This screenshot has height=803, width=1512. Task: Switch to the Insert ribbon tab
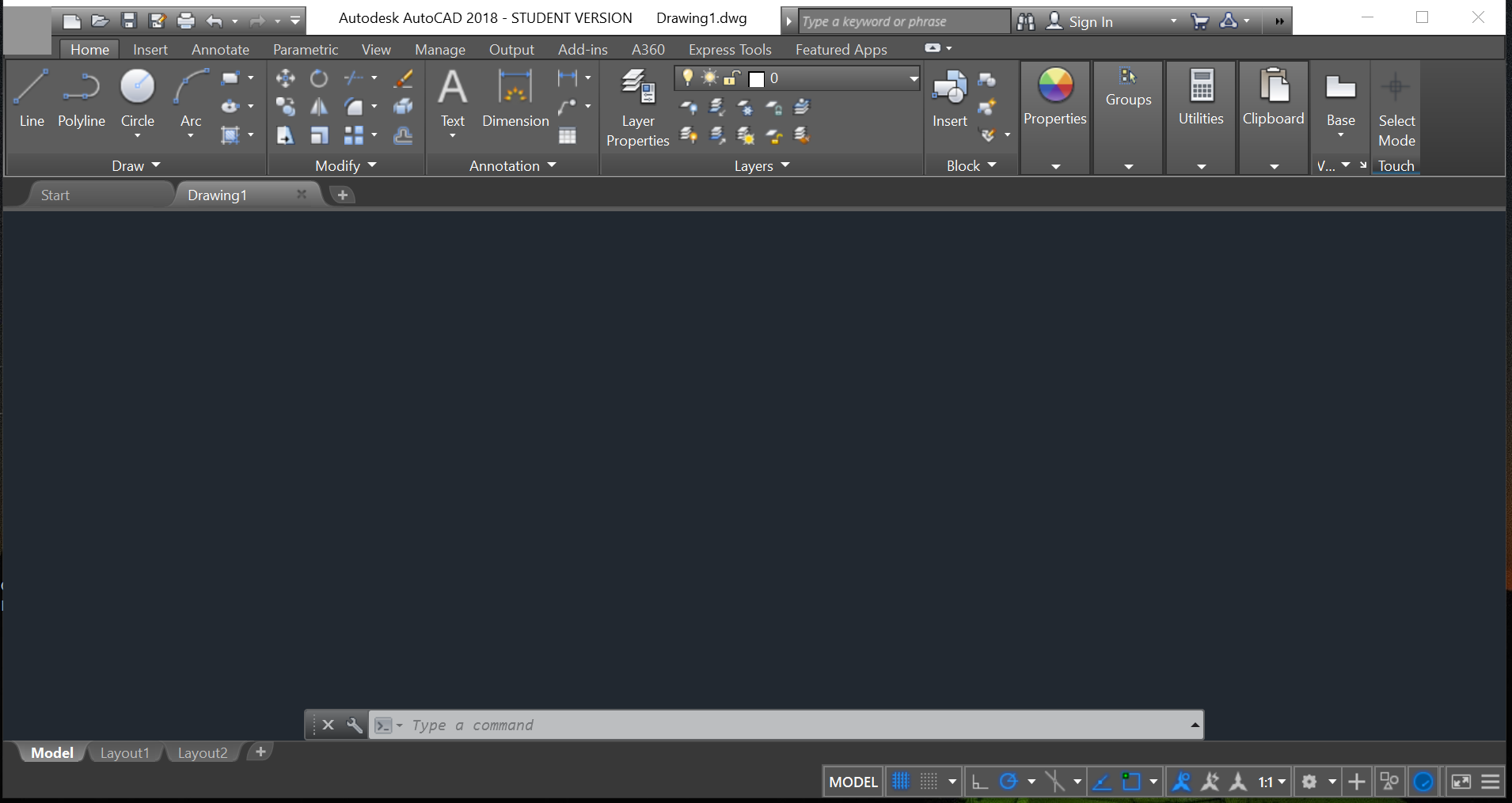[150, 49]
